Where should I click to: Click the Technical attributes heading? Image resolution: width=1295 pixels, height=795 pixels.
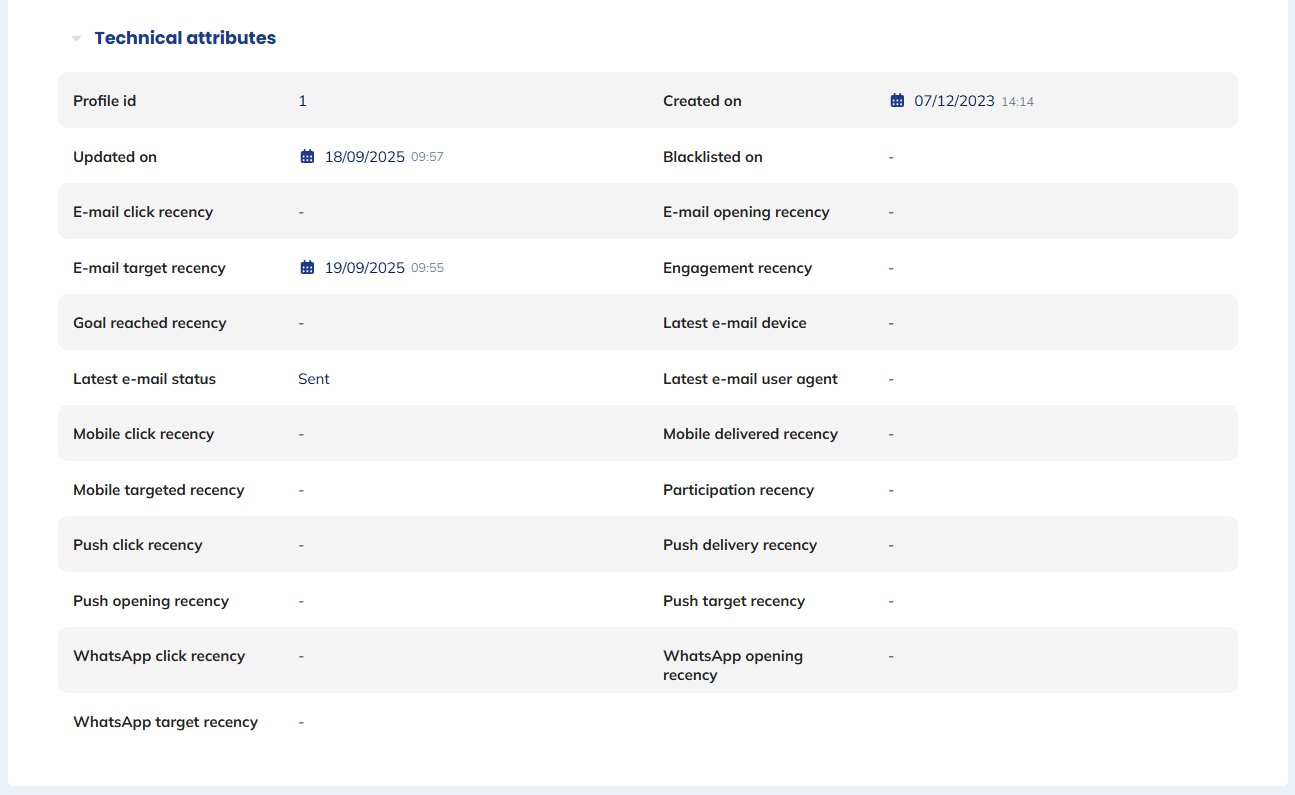point(185,38)
